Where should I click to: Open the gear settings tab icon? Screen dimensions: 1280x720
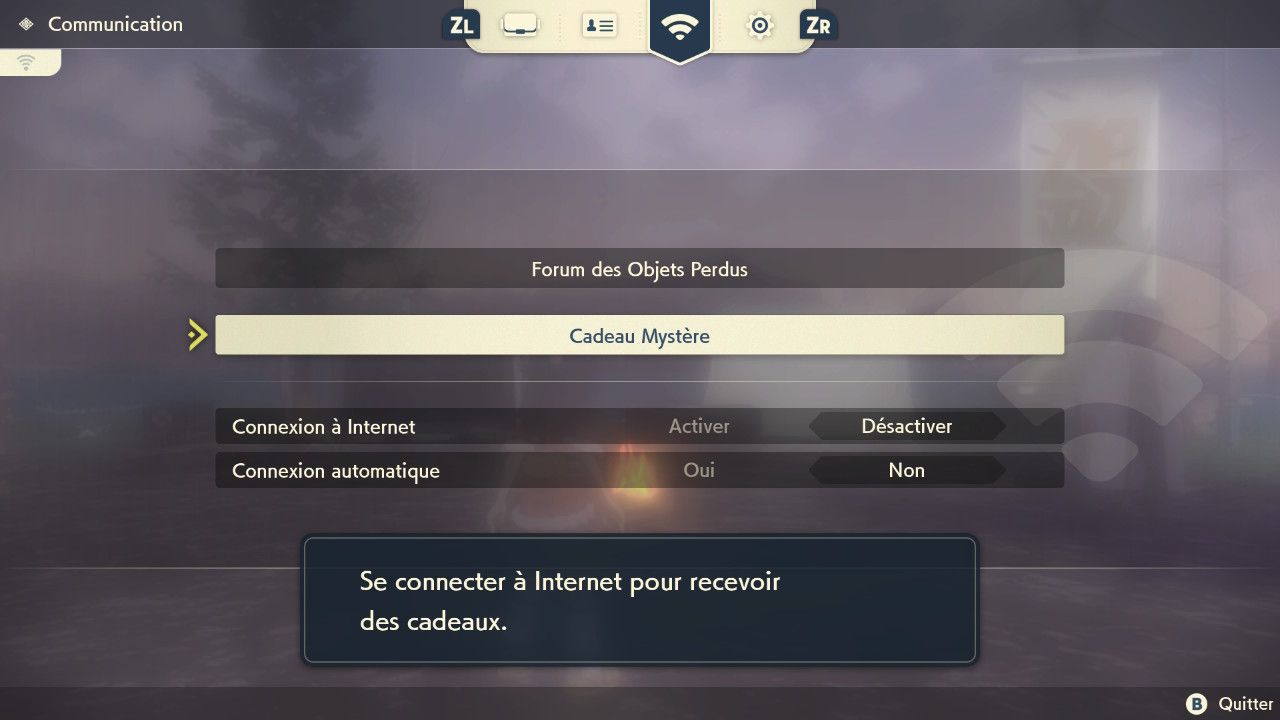pos(760,26)
